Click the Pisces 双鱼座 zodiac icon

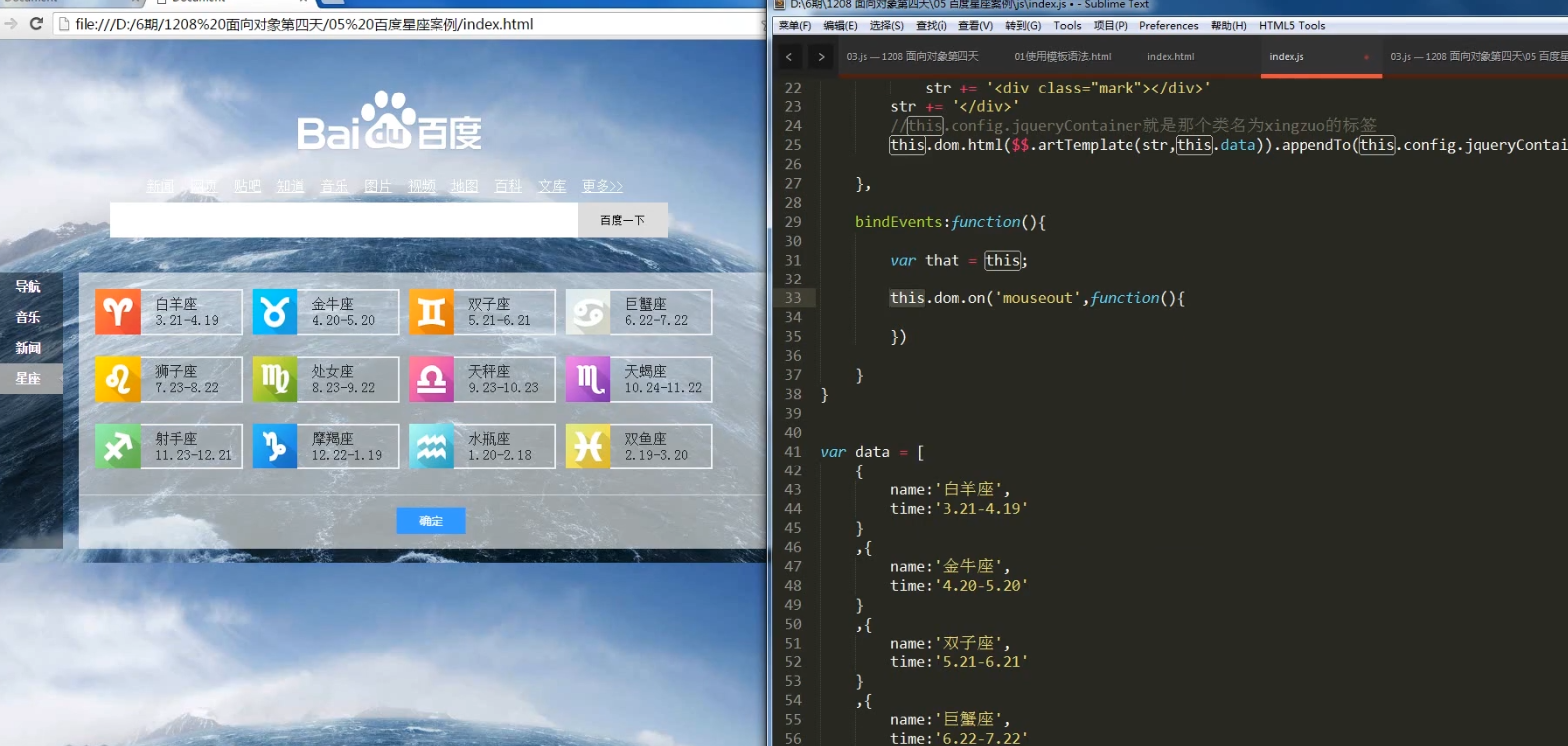coord(589,446)
